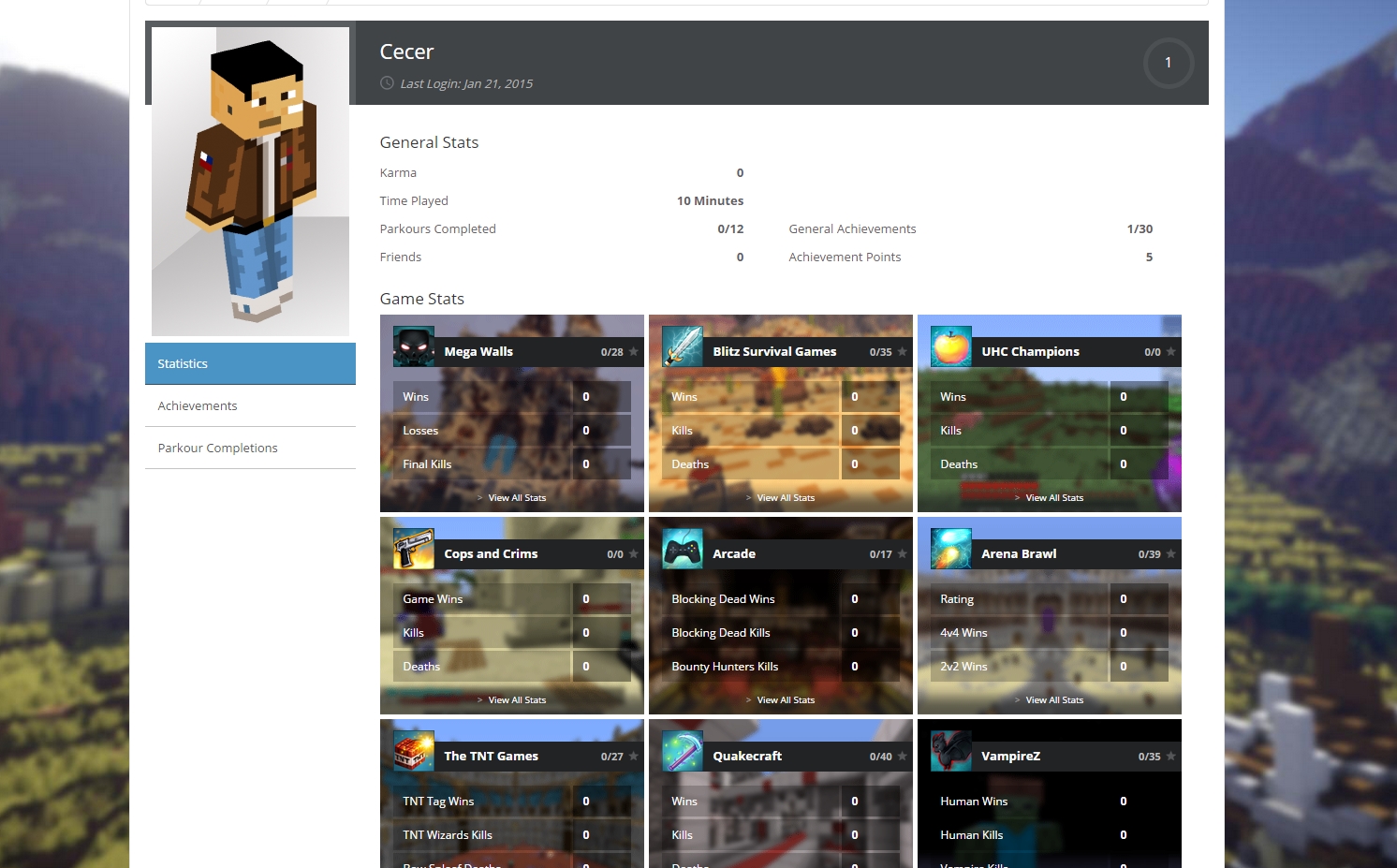Click the Last Login: Jan 21, 2015 text
Viewport: 1397px width, 868px height.
pyautogui.click(x=466, y=84)
